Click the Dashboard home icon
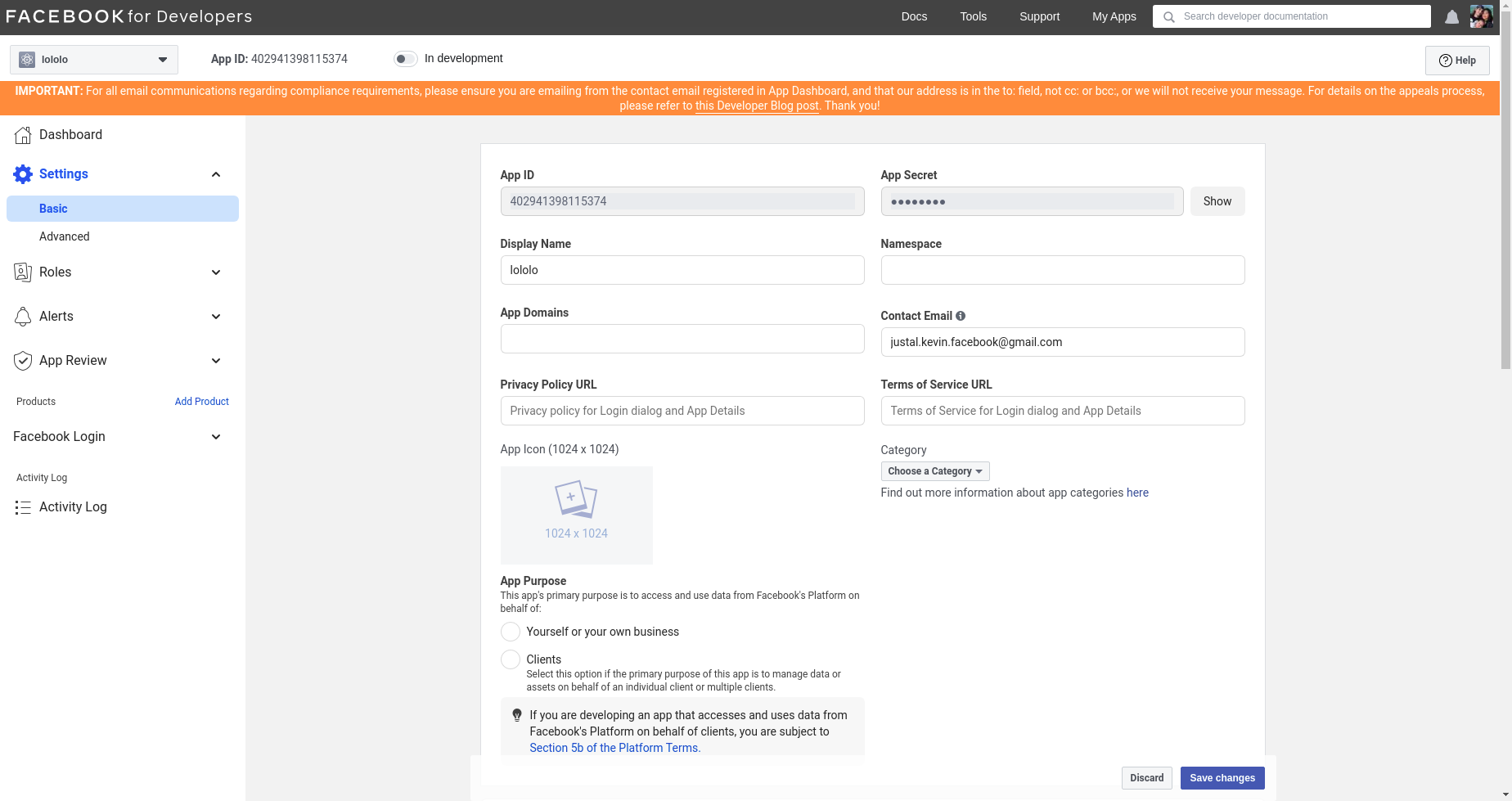This screenshot has height=801, width=1512. tap(23, 135)
